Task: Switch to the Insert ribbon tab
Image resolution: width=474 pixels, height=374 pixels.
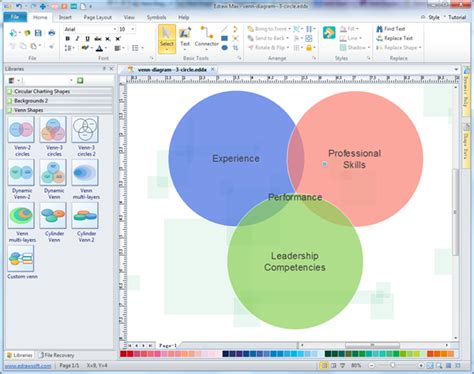Action: click(x=65, y=17)
